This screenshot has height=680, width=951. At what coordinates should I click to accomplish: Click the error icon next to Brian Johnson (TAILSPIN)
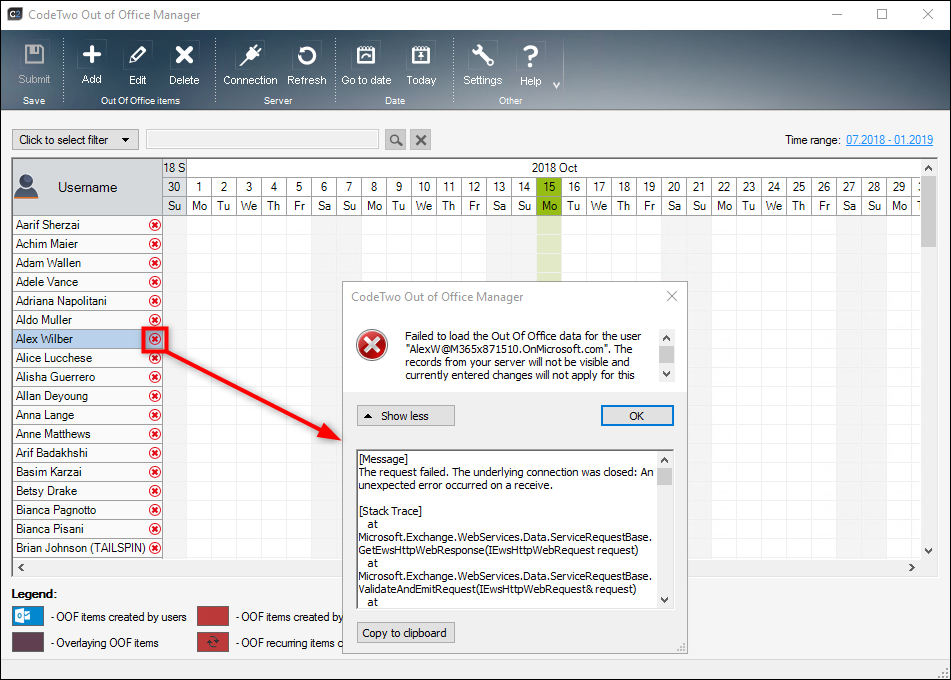click(x=155, y=548)
